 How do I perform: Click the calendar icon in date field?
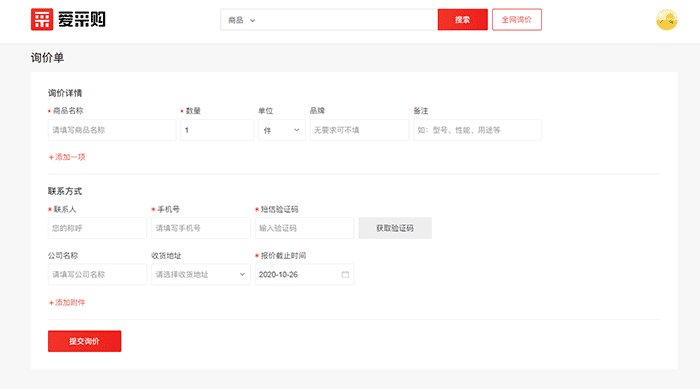345,274
